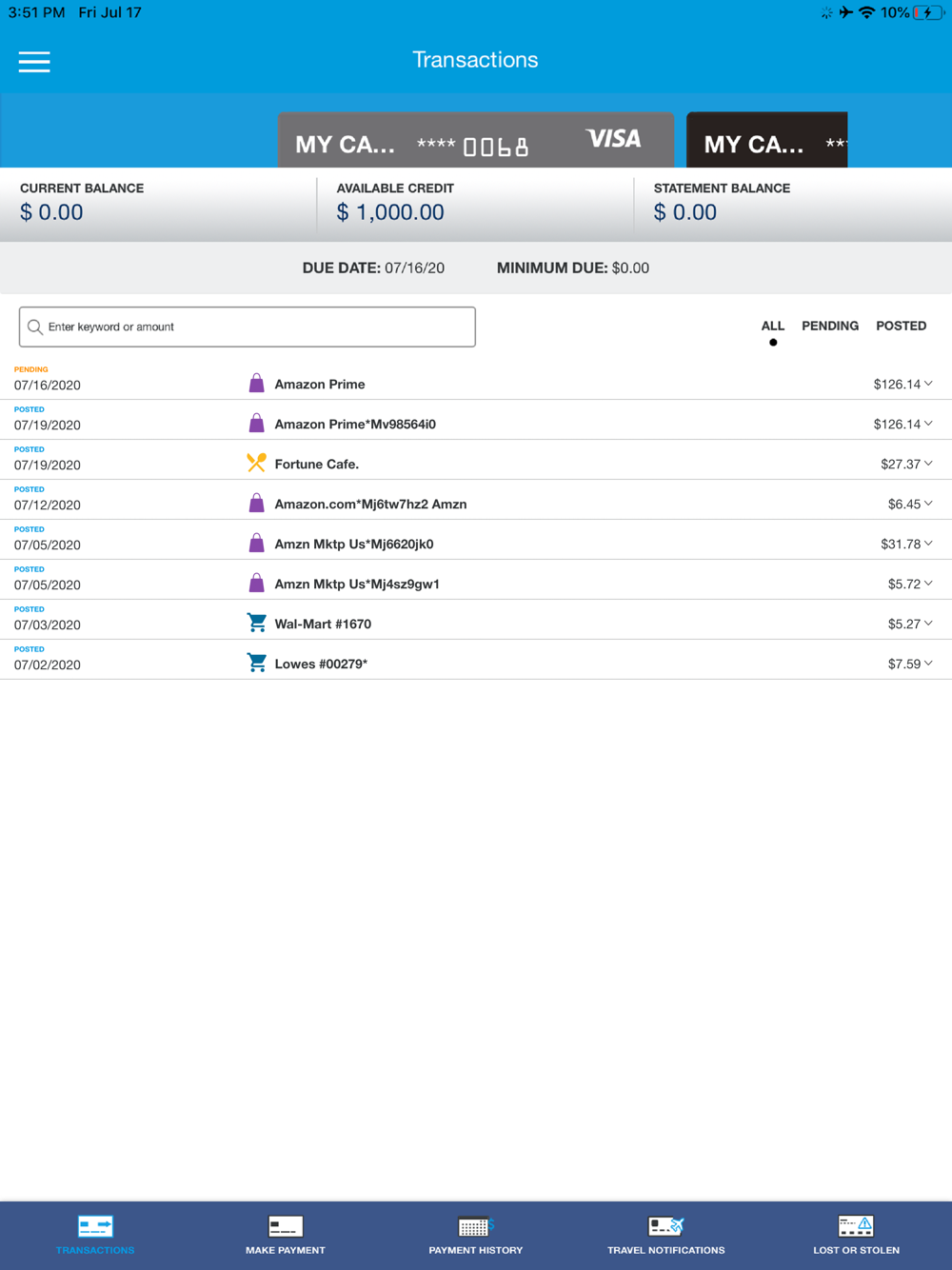Image resolution: width=952 pixels, height=1270 pixels.
Task: Tap the 07/12/2020 transaction date
Action: (48, 505)
